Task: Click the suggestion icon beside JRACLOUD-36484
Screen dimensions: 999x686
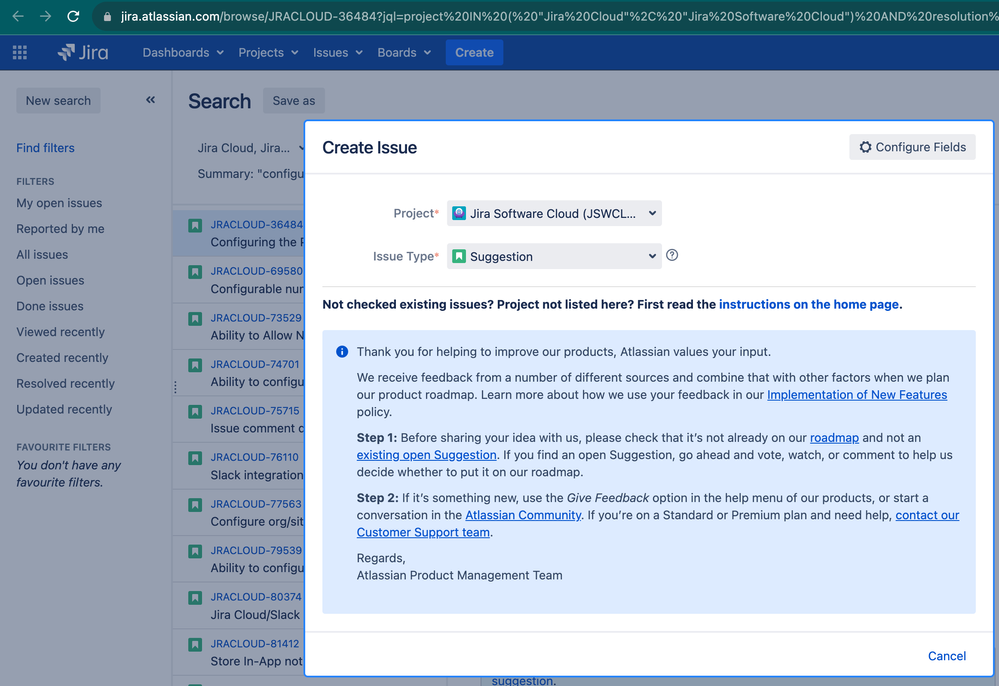Action: click(195, 225)
